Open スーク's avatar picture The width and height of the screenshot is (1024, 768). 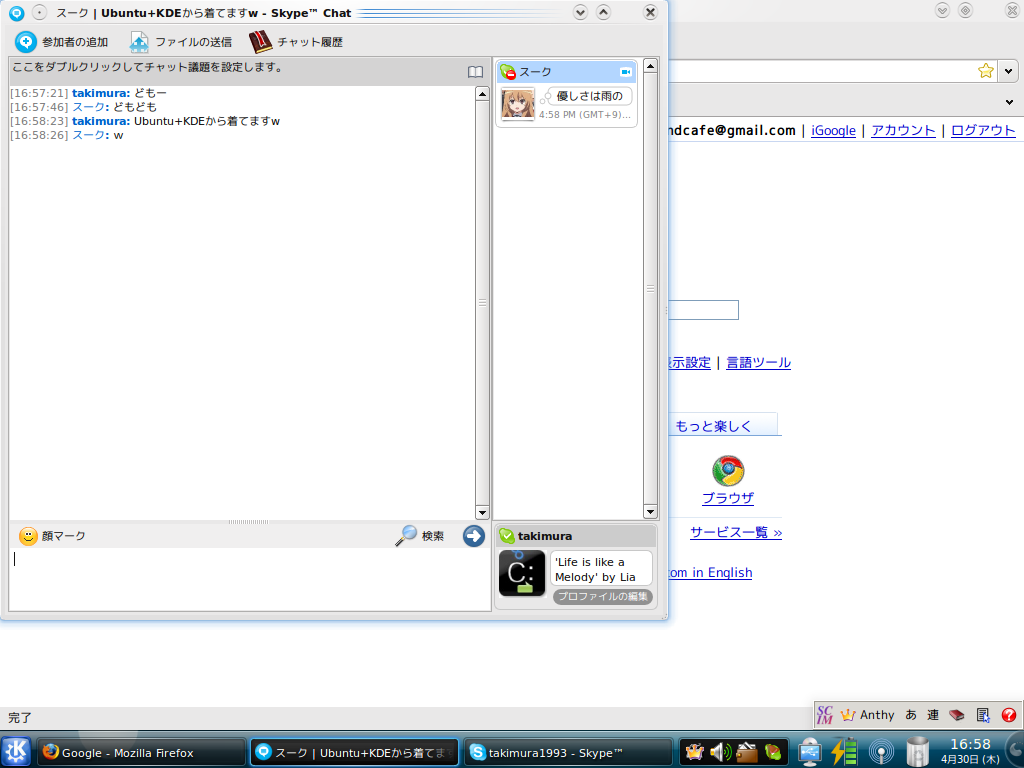click(x=517, y=104)
